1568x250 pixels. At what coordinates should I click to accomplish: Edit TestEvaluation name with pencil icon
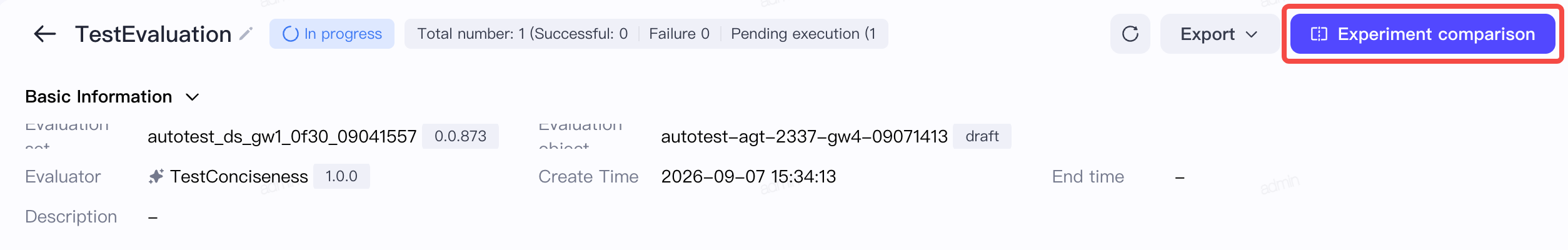point(246,34)
